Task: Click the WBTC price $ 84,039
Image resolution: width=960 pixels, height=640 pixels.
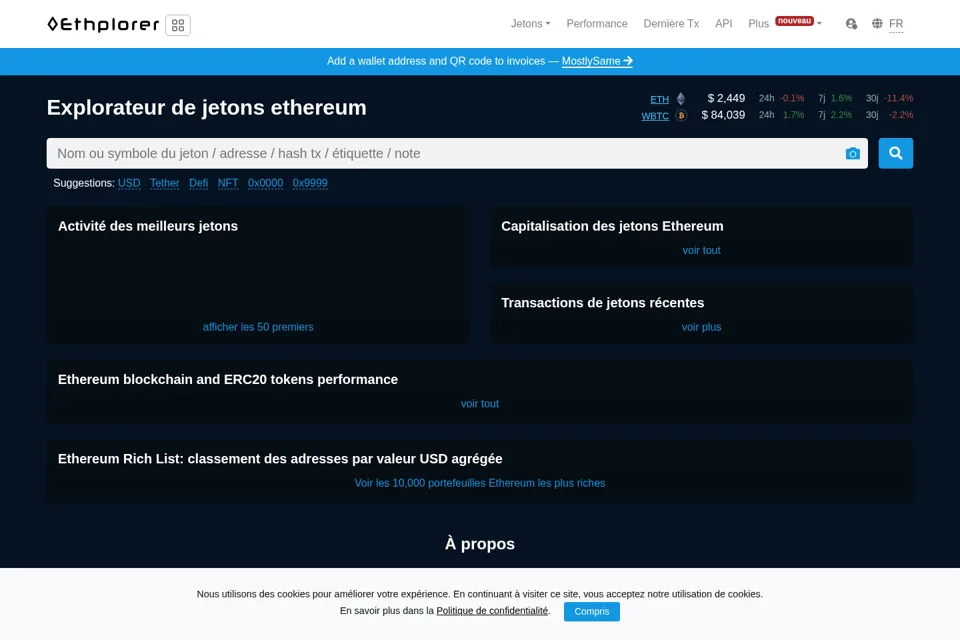Action: [723, 115]
